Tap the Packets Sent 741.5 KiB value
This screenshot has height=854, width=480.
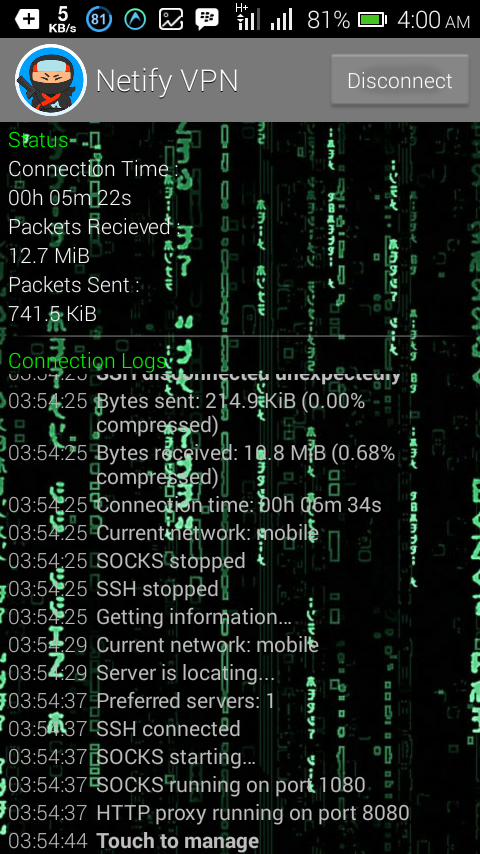coord(52,314)
